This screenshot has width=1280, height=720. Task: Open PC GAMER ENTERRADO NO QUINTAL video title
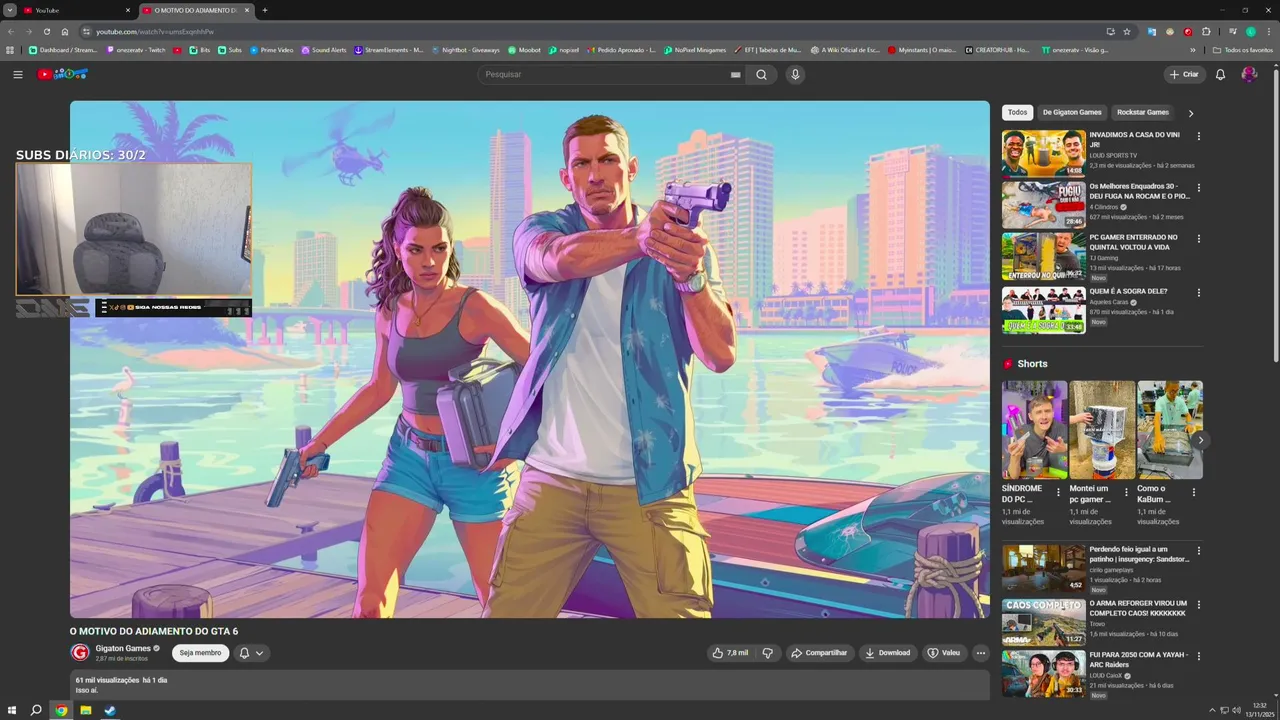tap(1133, 242)
